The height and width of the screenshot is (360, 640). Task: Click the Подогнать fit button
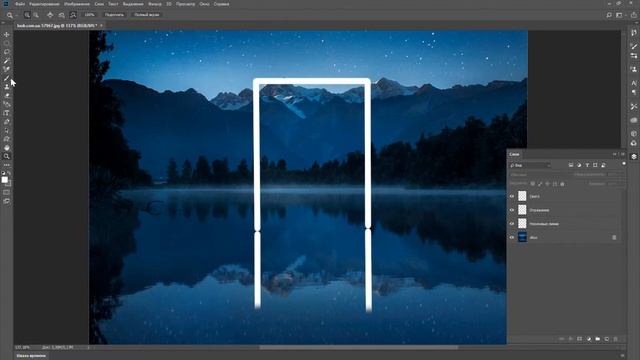click(x=114, y=15)
